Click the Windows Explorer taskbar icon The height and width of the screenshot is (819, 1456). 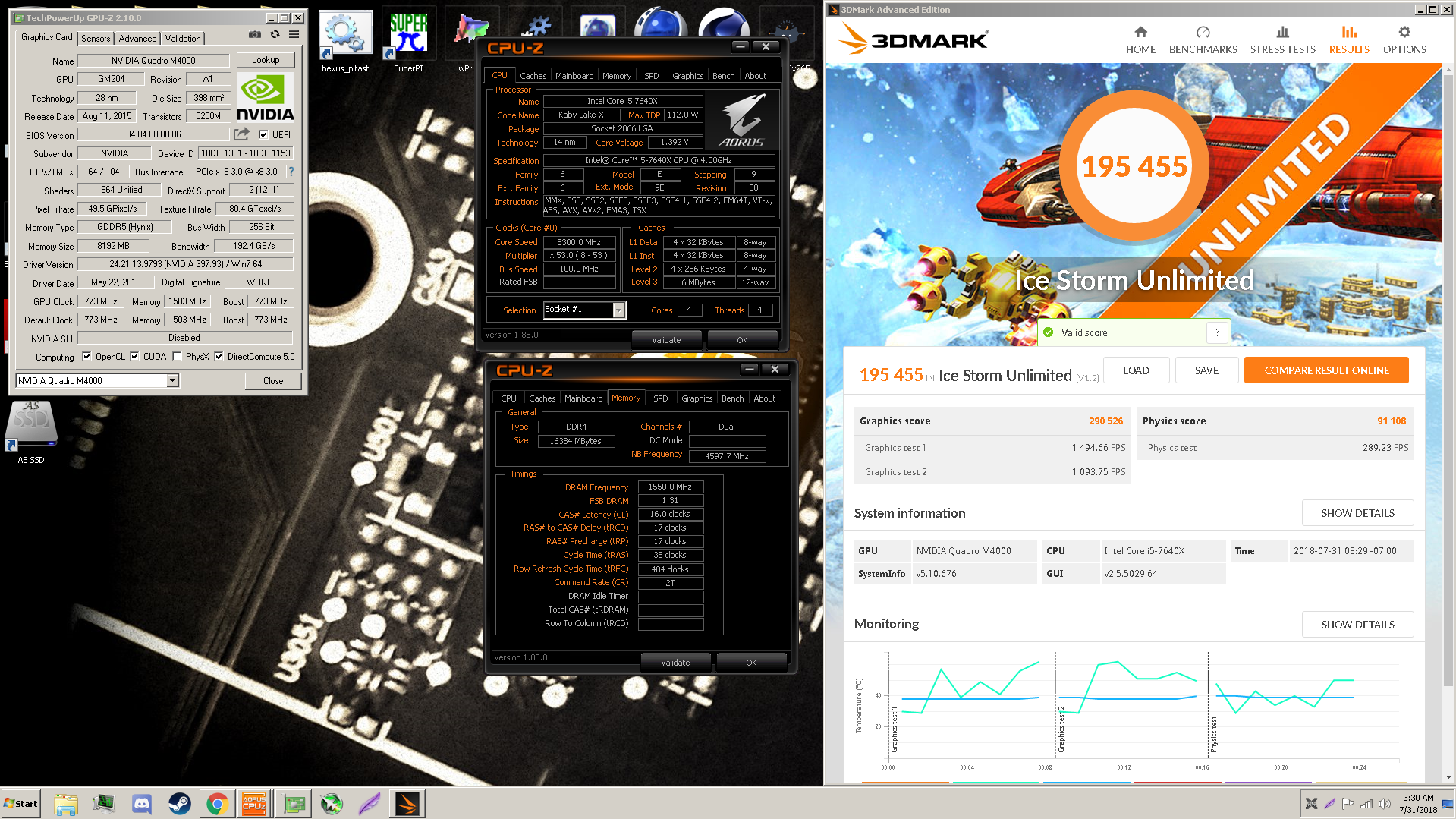point(66,804)
